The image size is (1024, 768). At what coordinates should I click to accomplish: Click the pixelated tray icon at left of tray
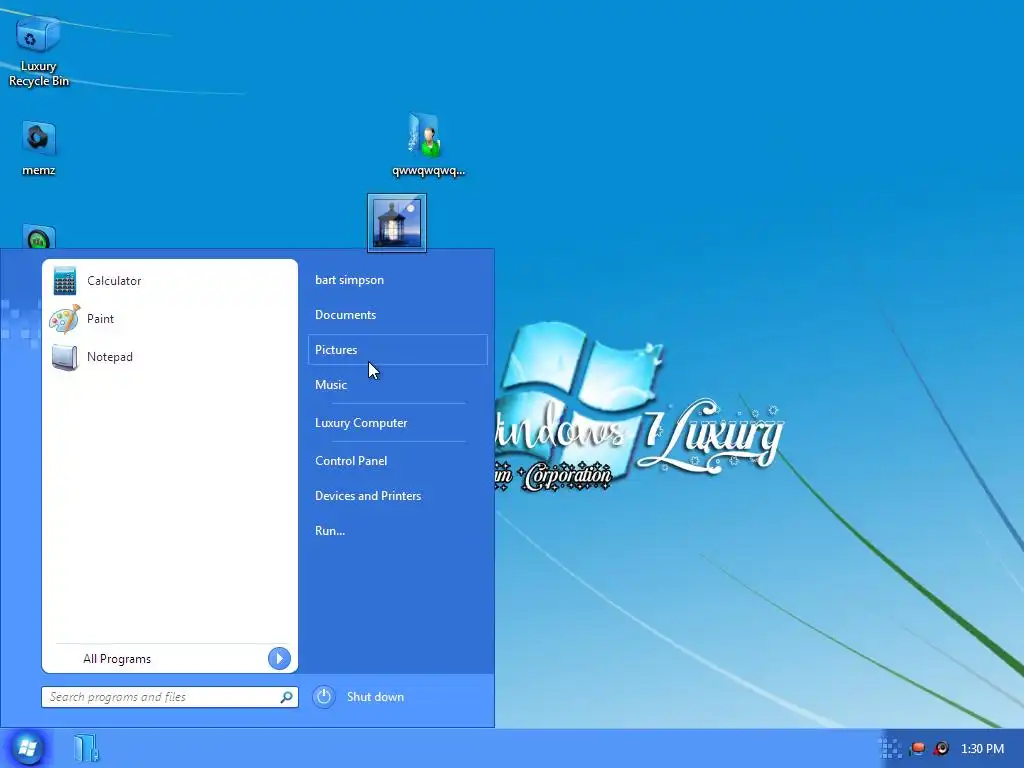pyautogui.click(x=891, y=748)
